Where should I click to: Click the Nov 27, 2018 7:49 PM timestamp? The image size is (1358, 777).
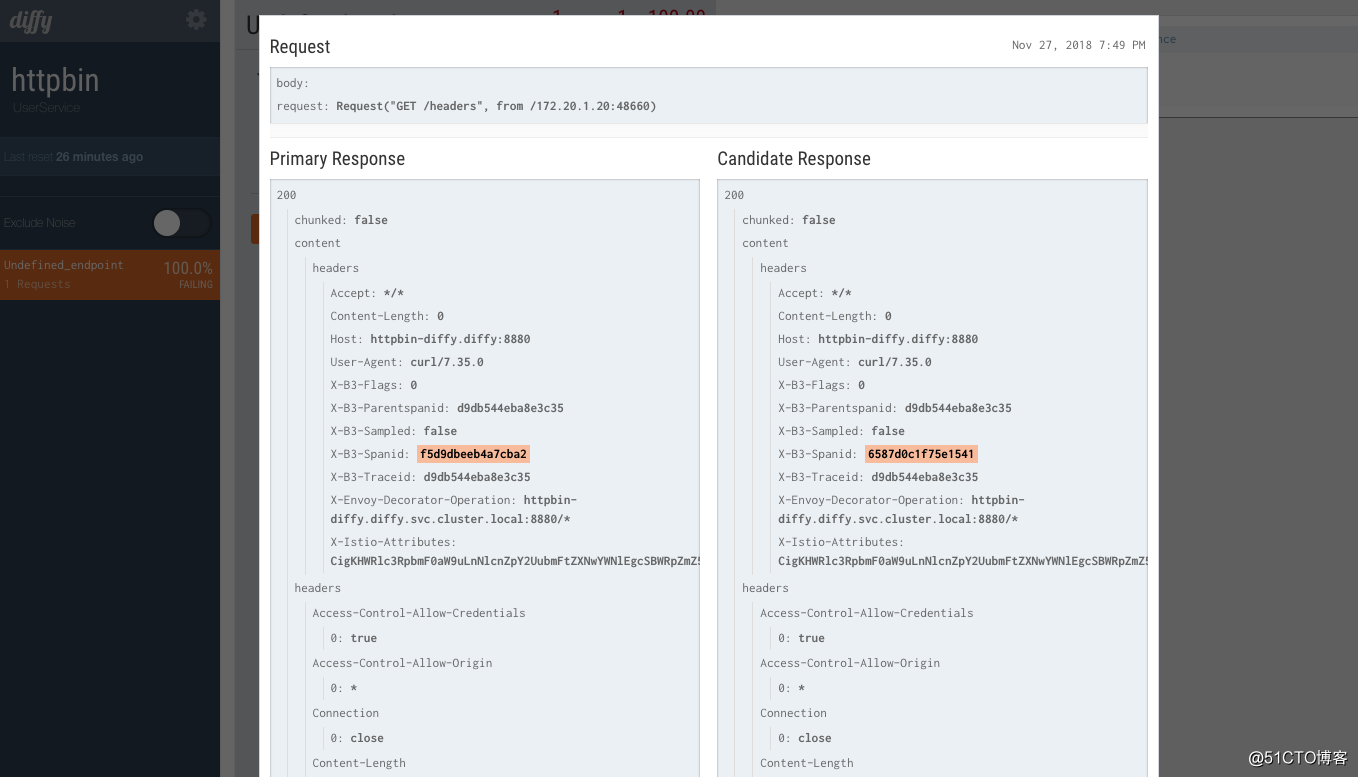[x=1079, y=45]
